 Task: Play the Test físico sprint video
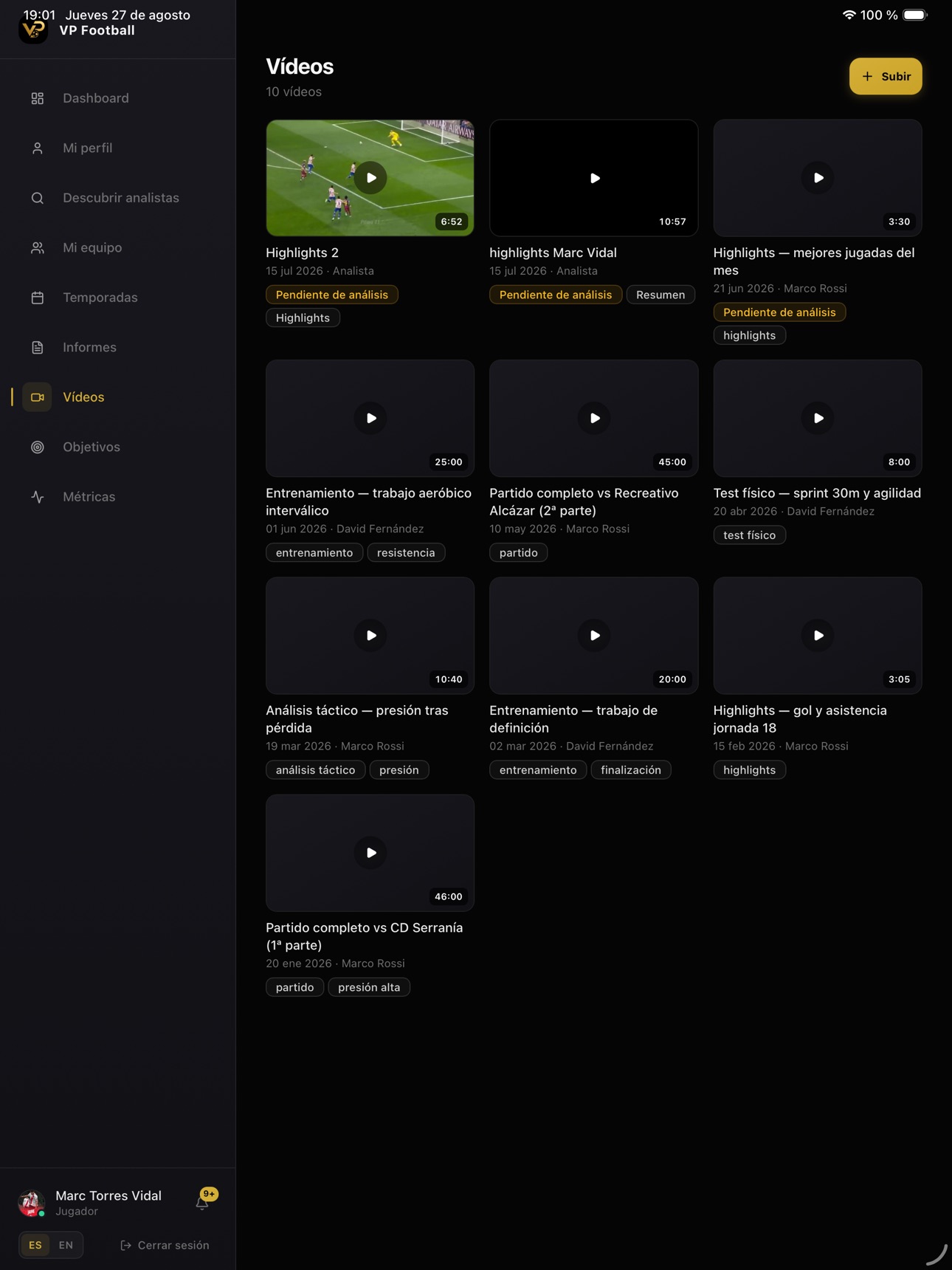[818, 418]
